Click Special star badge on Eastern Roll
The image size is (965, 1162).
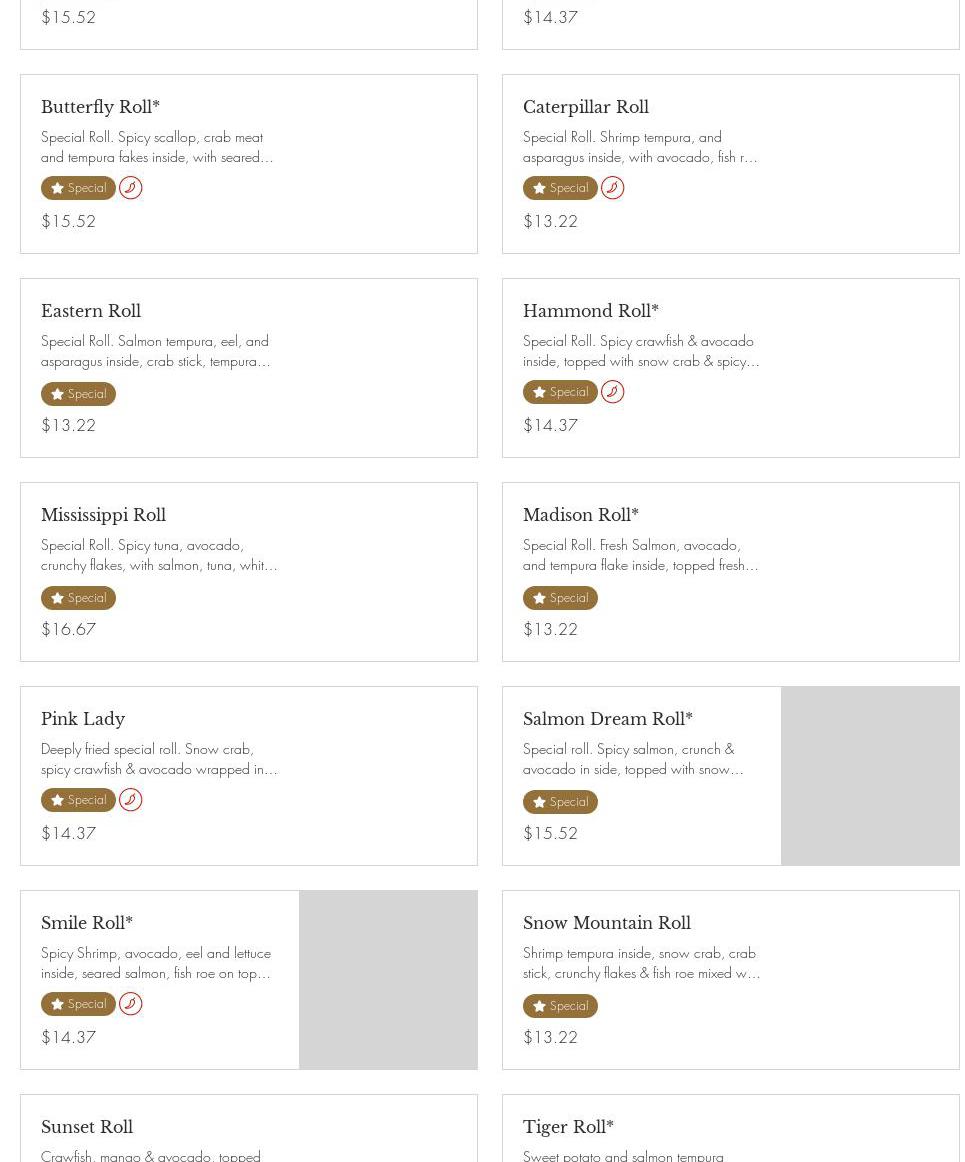(78, 394)
